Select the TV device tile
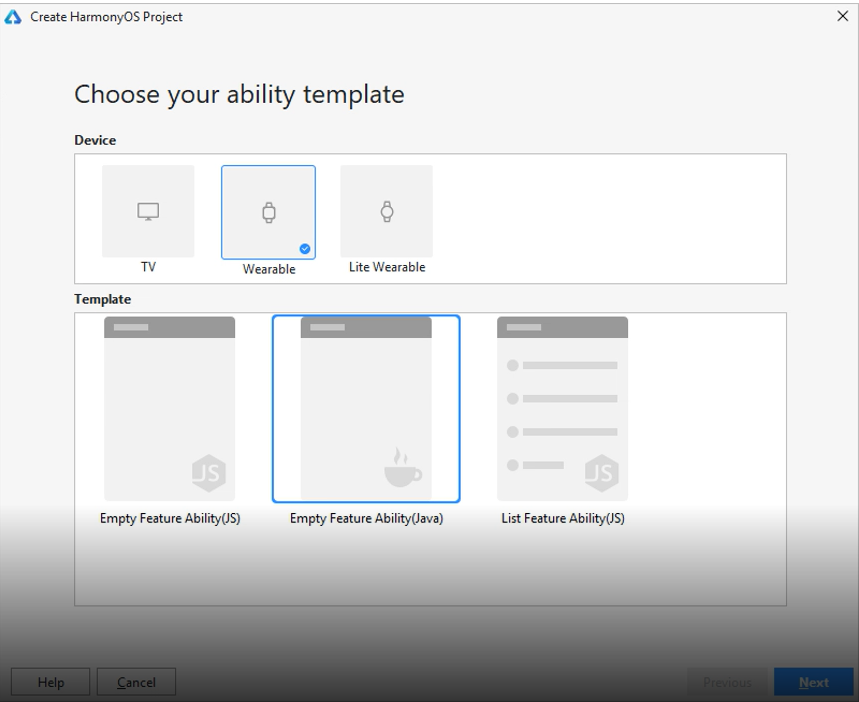 [x=148, y=211]
